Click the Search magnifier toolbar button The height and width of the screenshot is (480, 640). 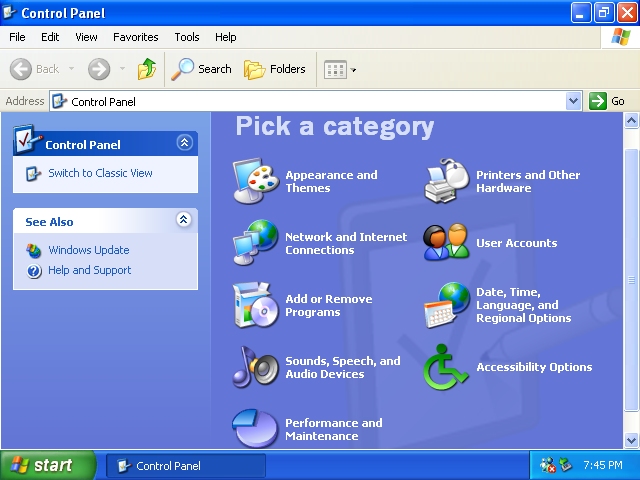(201, 69)
